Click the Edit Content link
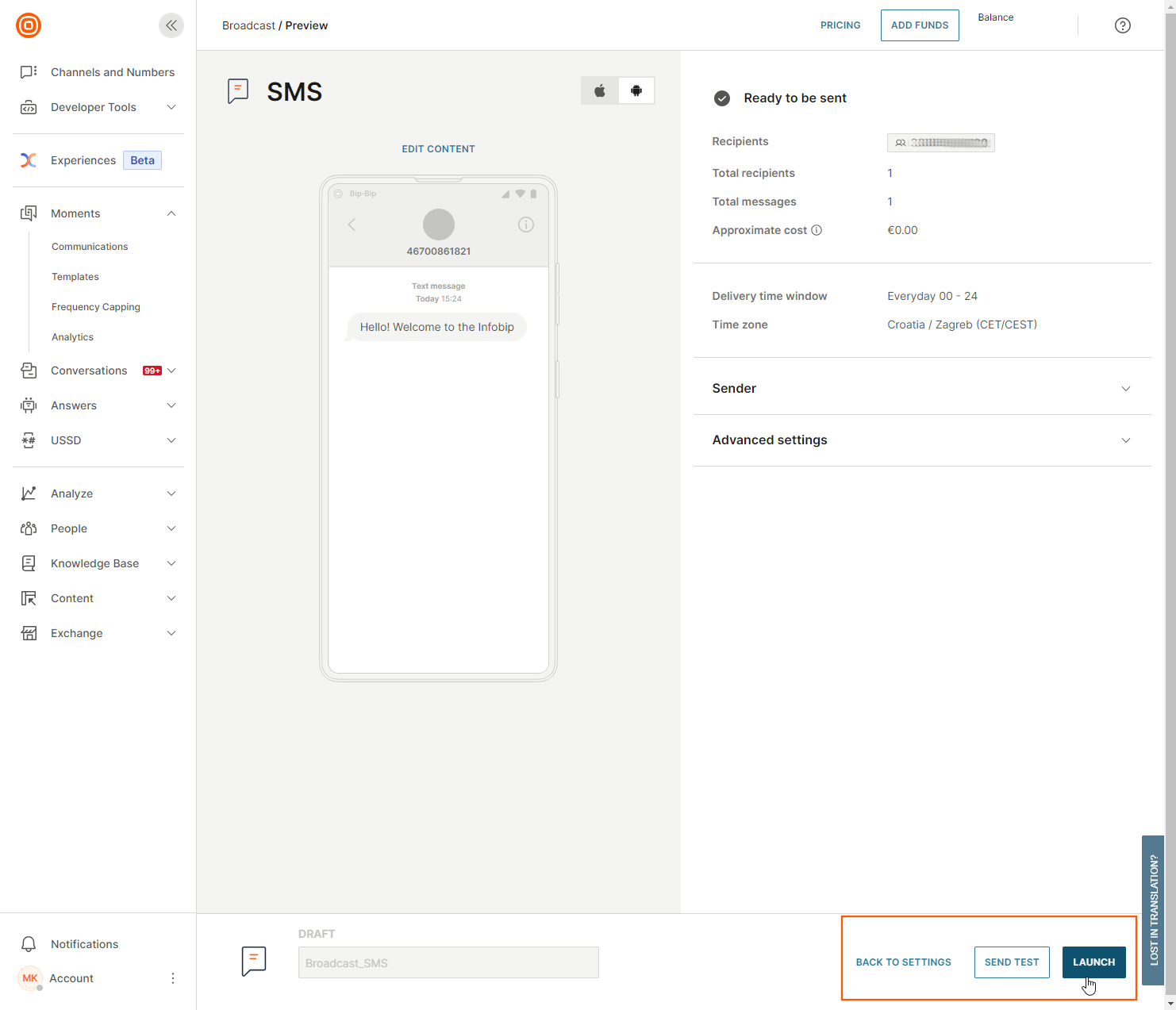1176x1010 pixels. (x=438, y=149)
